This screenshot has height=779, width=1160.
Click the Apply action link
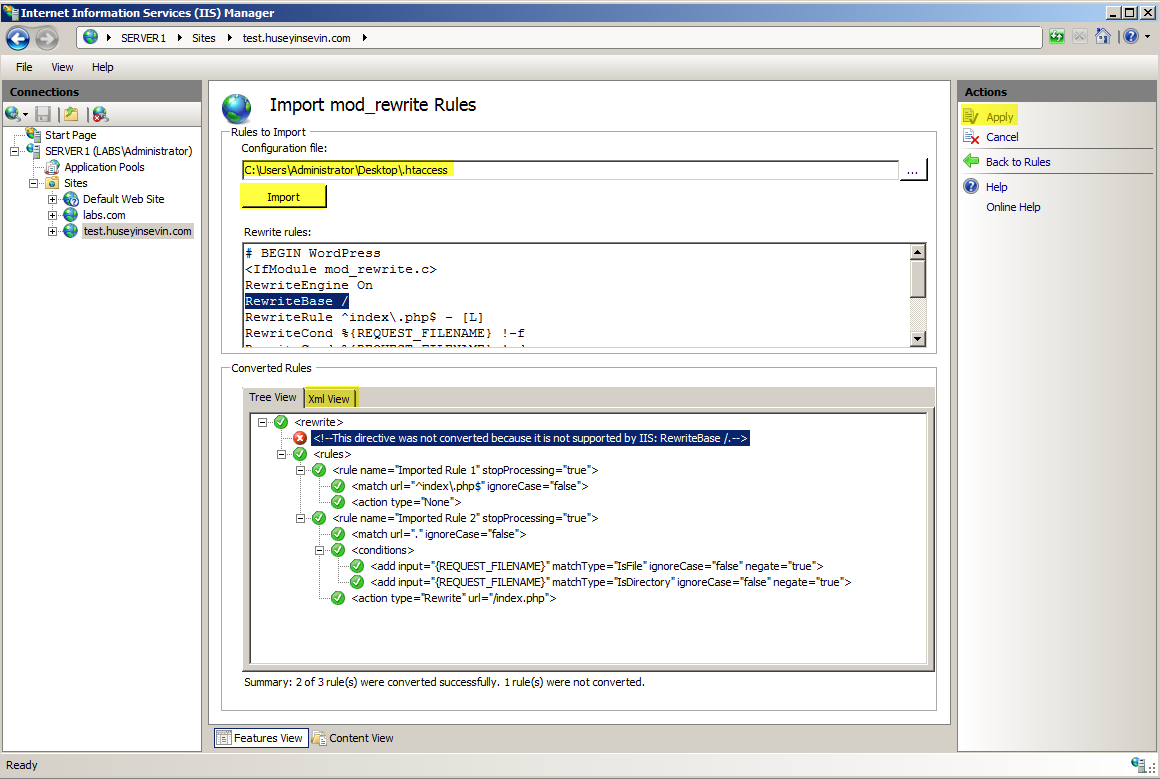click(x=999, y=117)
